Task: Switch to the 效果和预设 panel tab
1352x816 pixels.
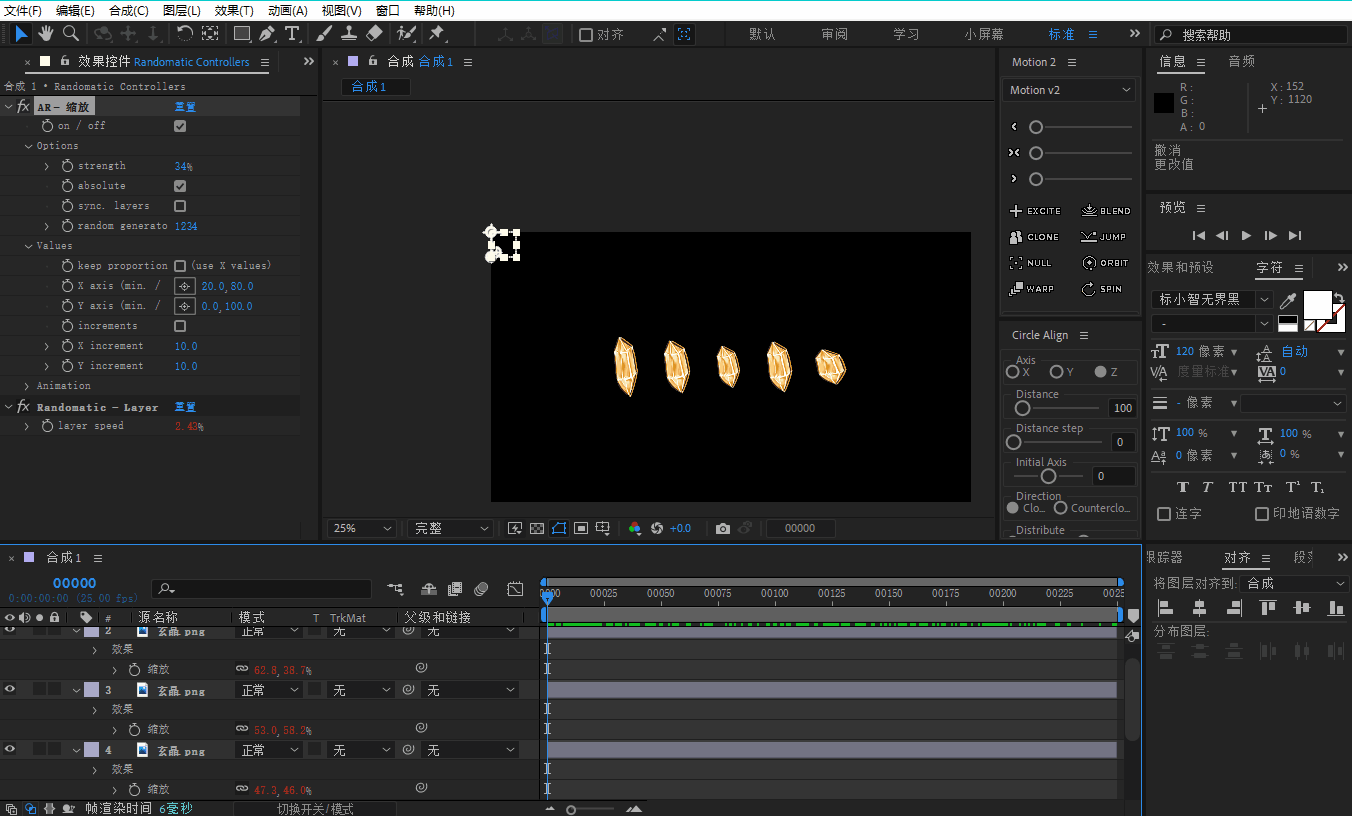Action: coord(1180,267)
